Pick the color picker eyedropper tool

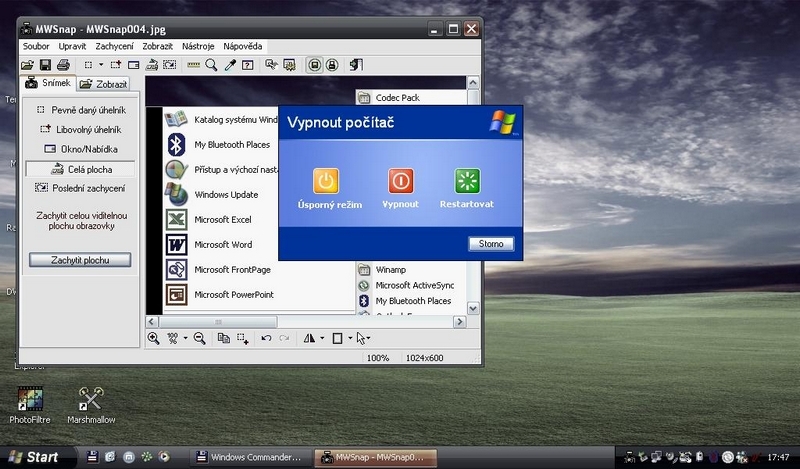tap(229, 65)
